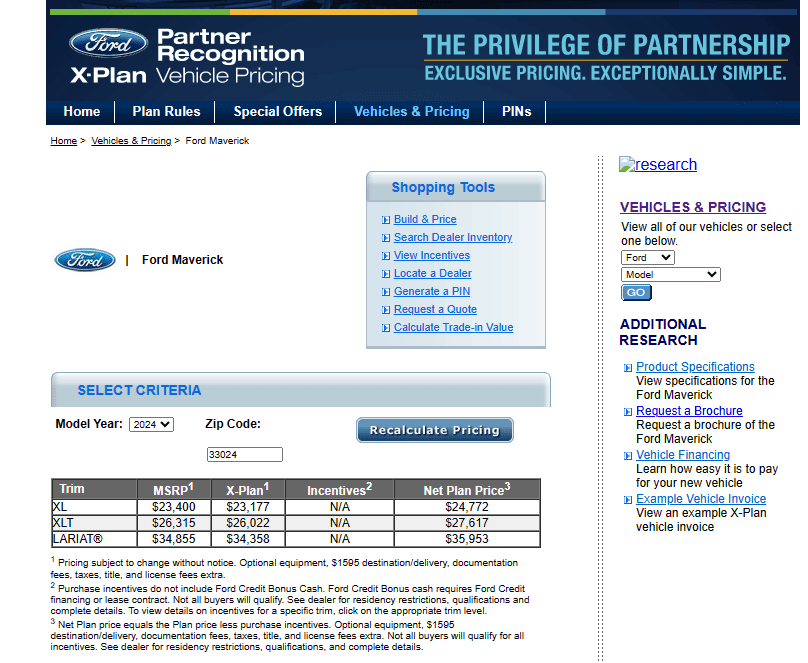This screenshot has height=663, width=808.
Task: Click the GO button in the sidebar
Action: 636,293
